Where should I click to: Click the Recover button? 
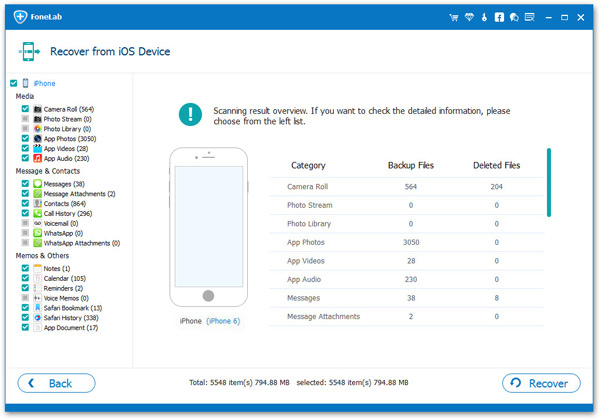541,383
